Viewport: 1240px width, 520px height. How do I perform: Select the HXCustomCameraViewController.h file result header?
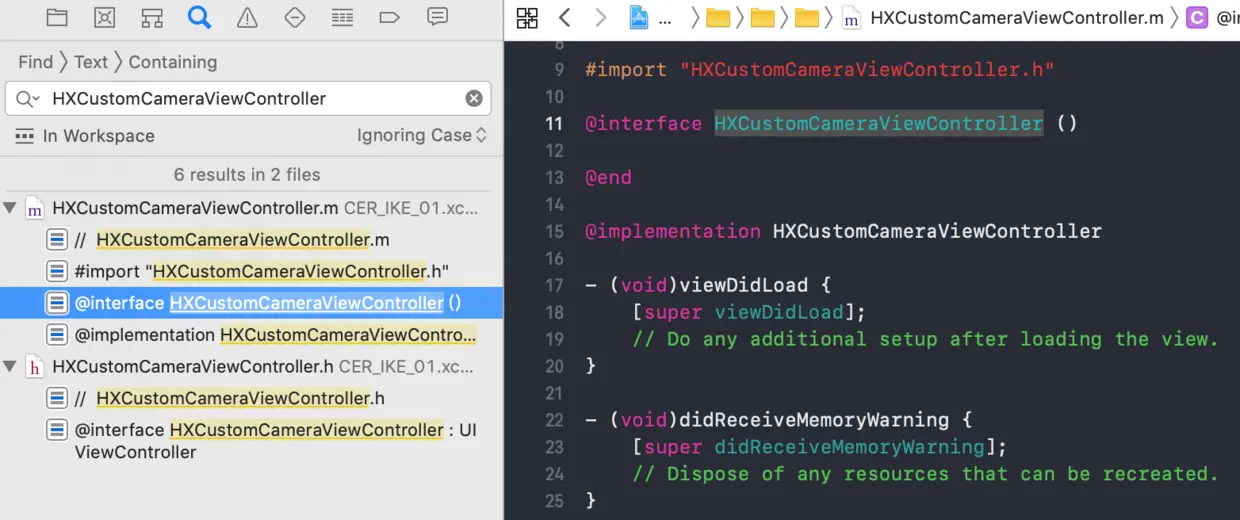click(251, 366)
